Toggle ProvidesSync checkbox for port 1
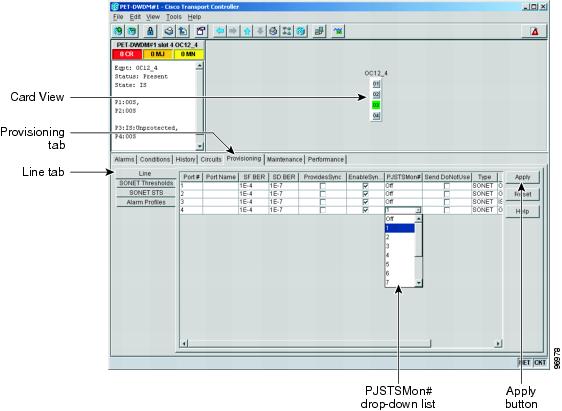This screenshot has width=562, height=411. [x=323, y=186]
